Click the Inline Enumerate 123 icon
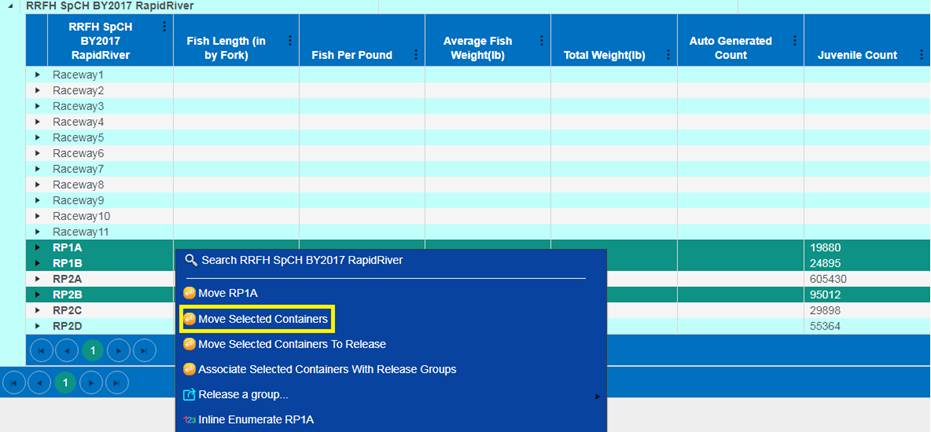This screenshot has width=931, height=432. point(189,420)
